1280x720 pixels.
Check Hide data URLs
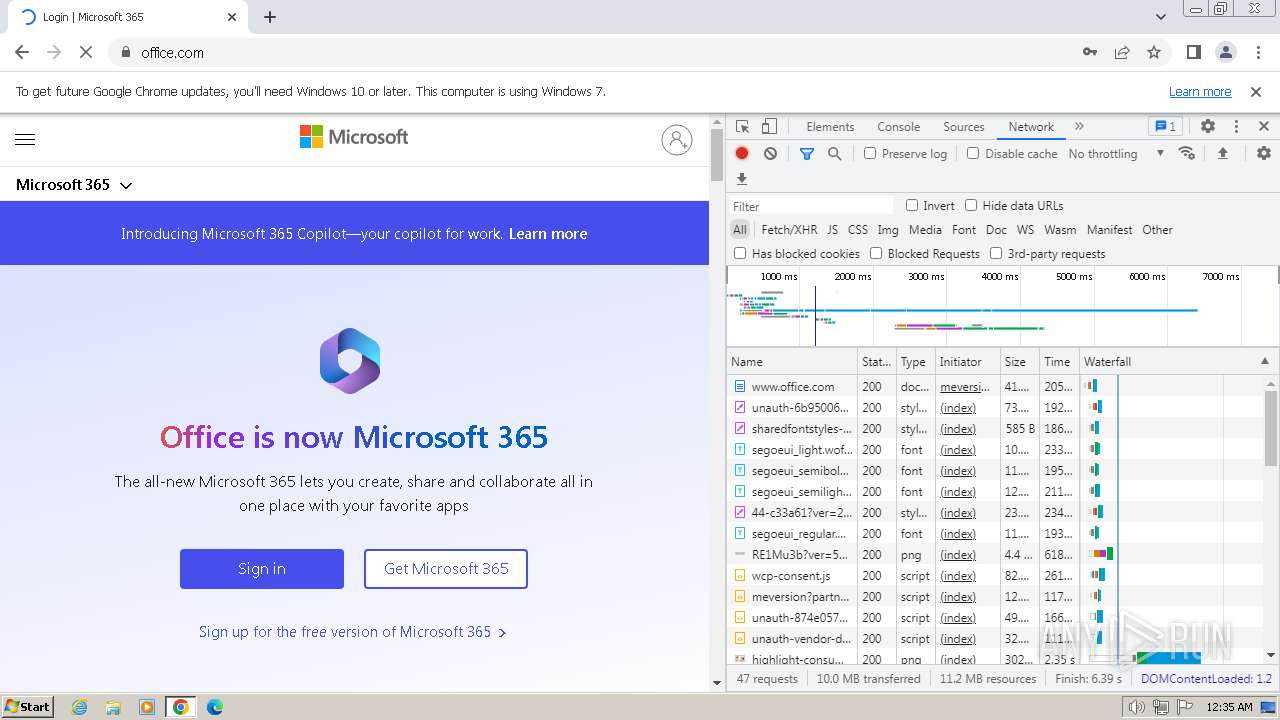click(x=971, y=205)
